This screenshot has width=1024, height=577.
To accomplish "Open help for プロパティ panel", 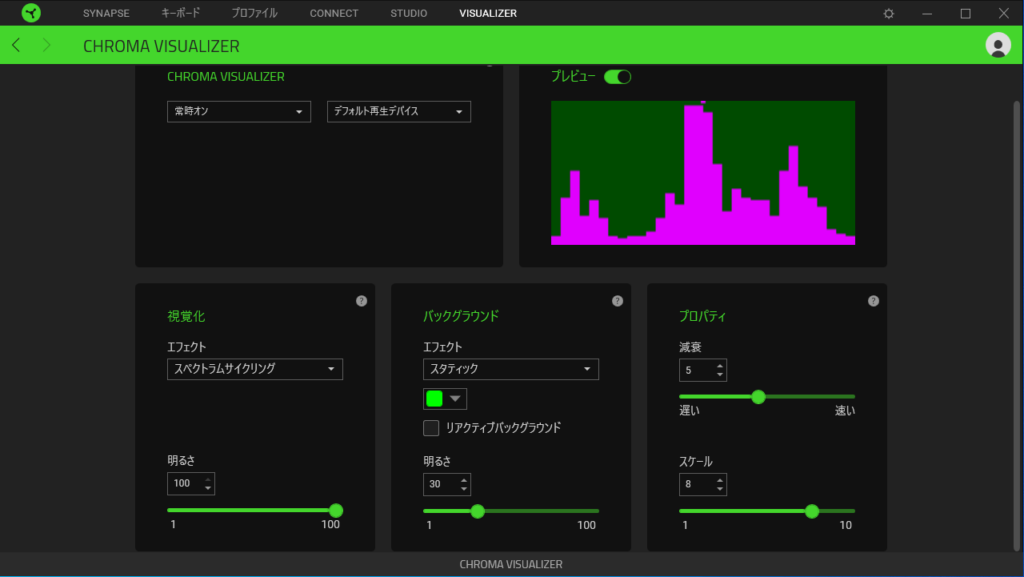I will click(873, 301).
